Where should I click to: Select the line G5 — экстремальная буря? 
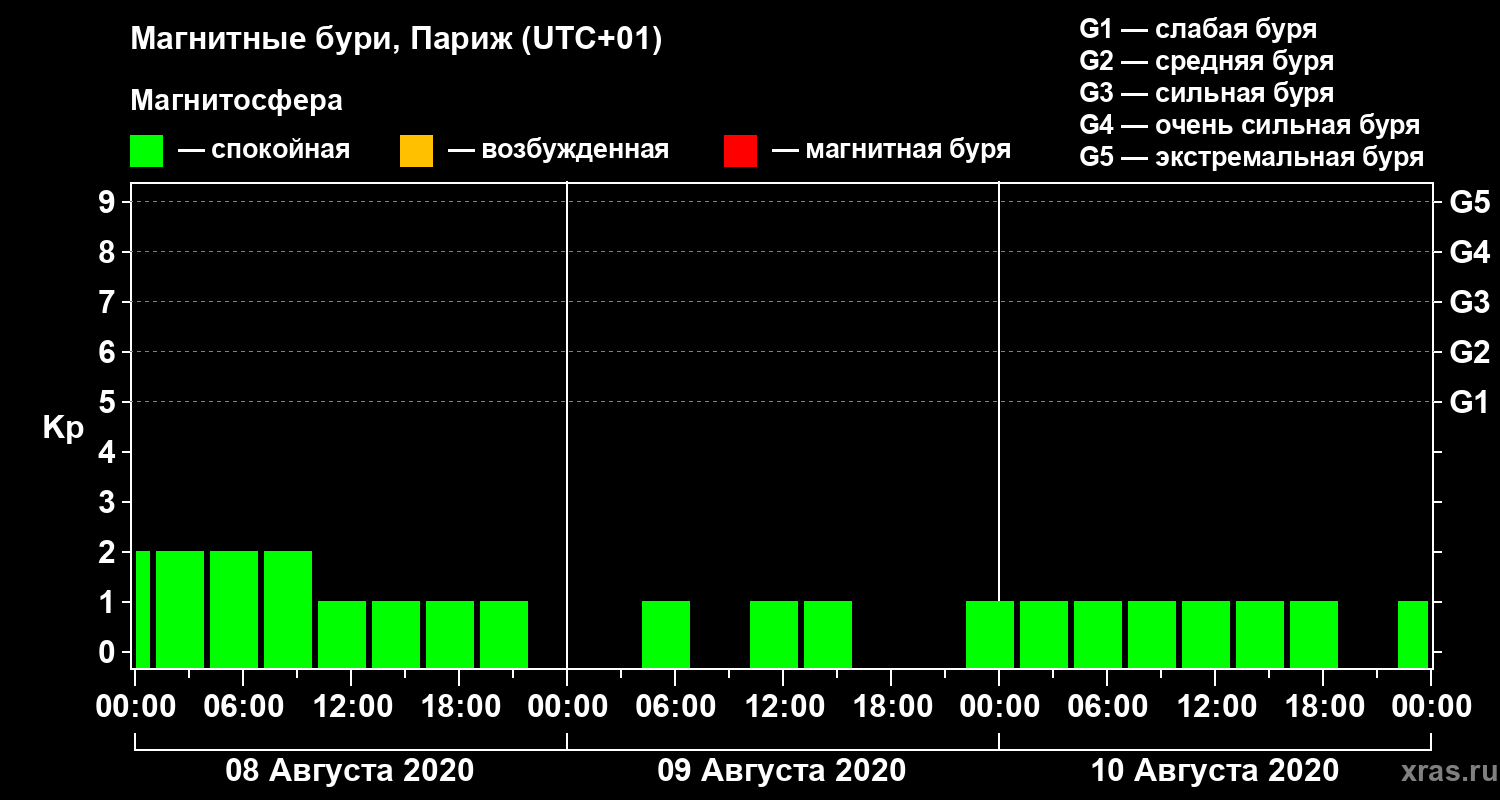tap(1252, 157)
